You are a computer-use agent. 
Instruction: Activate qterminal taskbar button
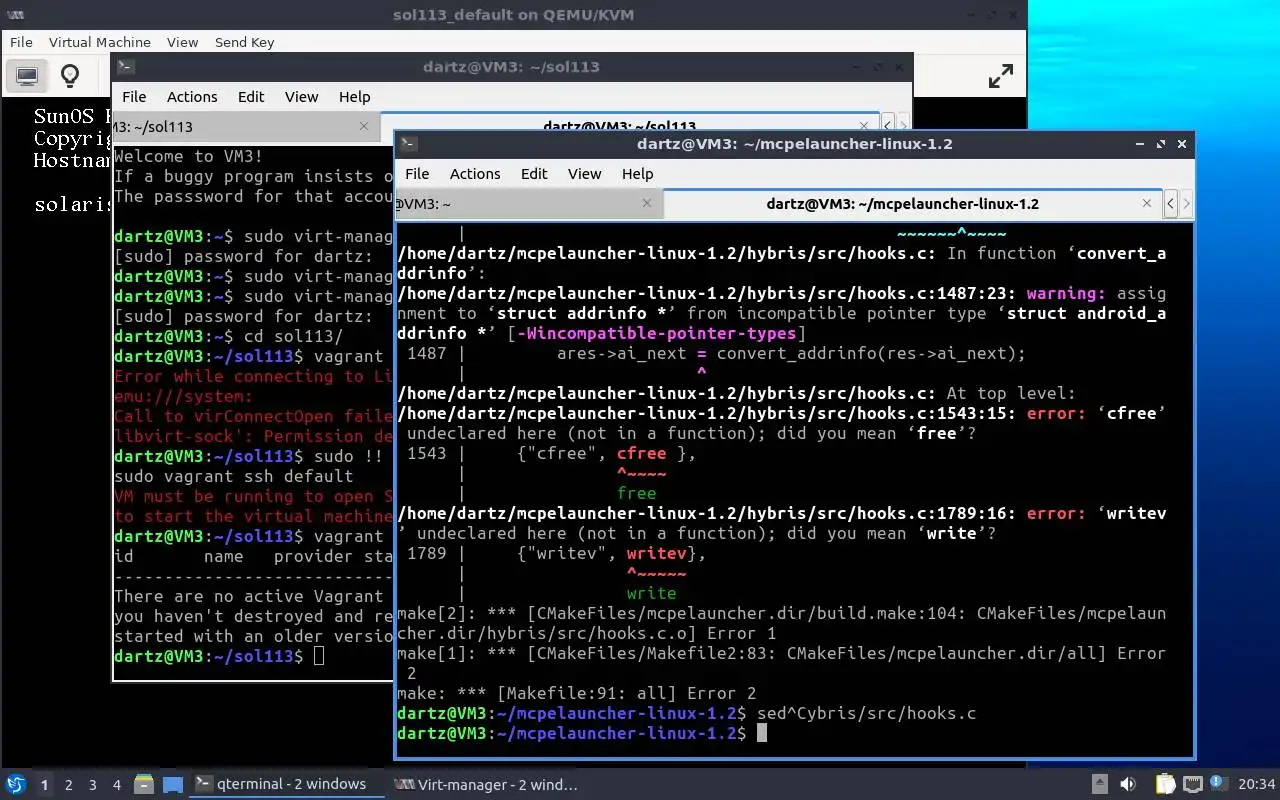(x=288, y=784)
